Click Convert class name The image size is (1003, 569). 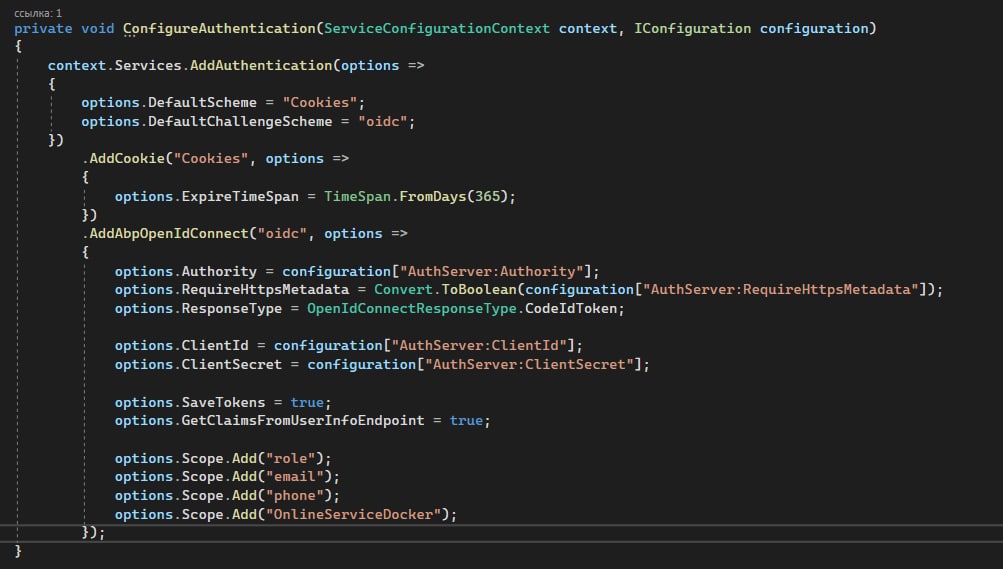pyautogui.click(x=403, y=290)
